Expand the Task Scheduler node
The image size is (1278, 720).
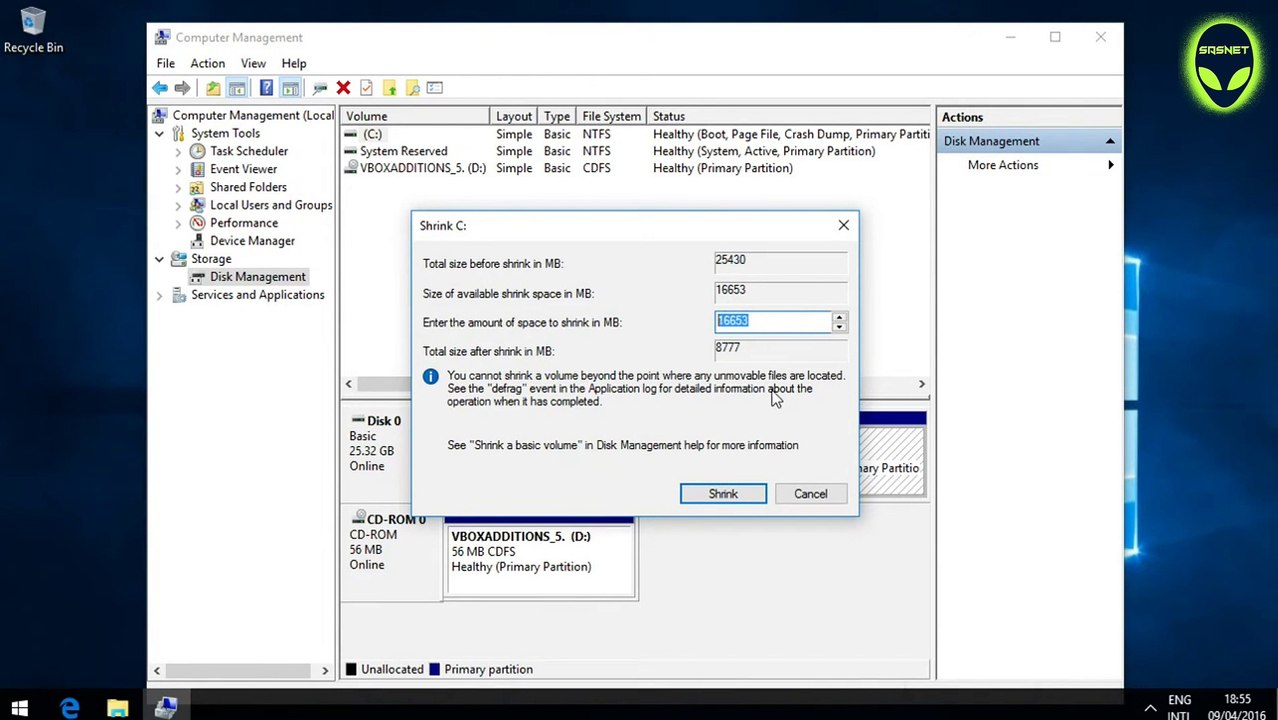(178, 152)
